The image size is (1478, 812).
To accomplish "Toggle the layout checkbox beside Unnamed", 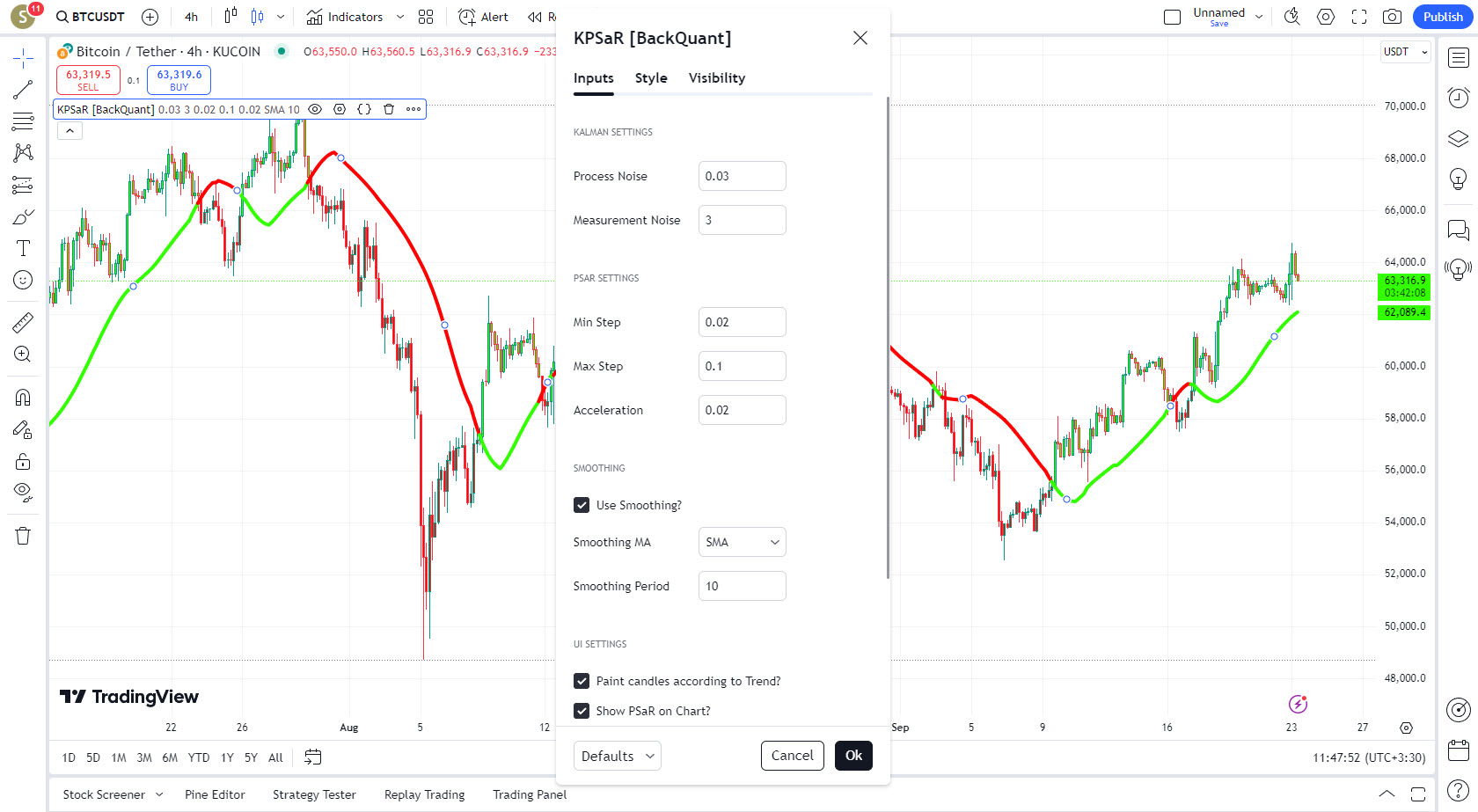I will click(1172, 17).
